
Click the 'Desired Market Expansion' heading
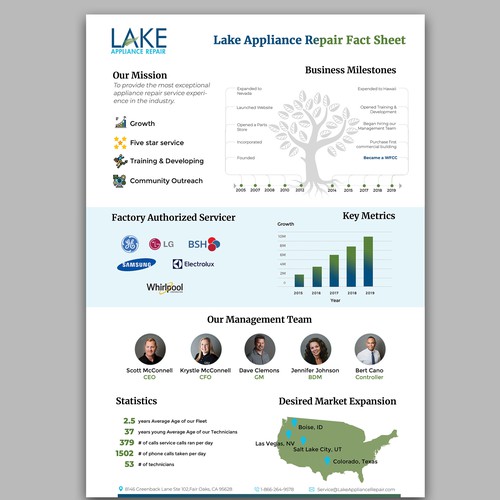coord(337,401)
